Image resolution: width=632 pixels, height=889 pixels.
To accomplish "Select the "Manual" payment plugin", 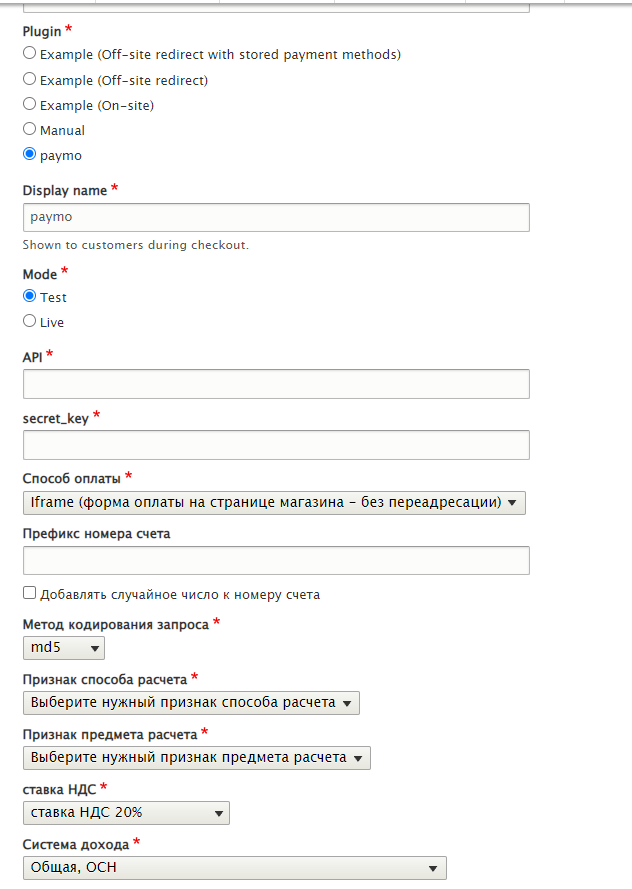I will [29, 128].
